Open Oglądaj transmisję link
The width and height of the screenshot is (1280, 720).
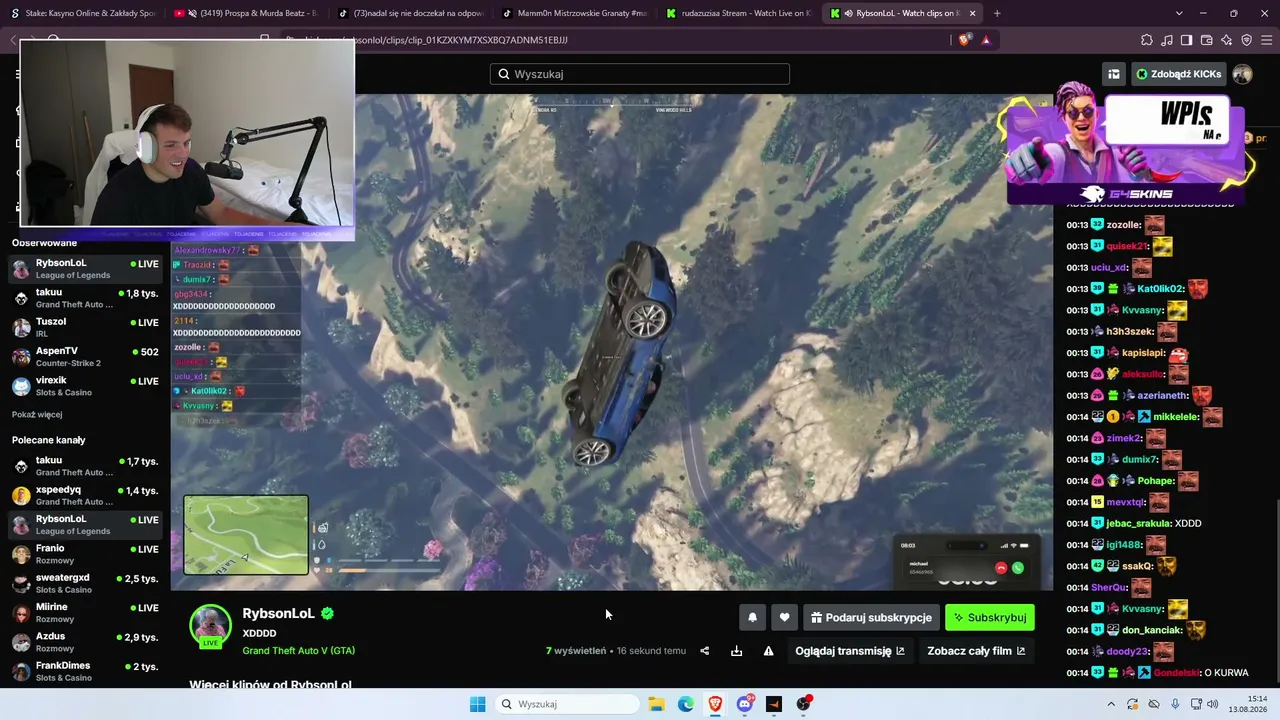pos(850,651)
